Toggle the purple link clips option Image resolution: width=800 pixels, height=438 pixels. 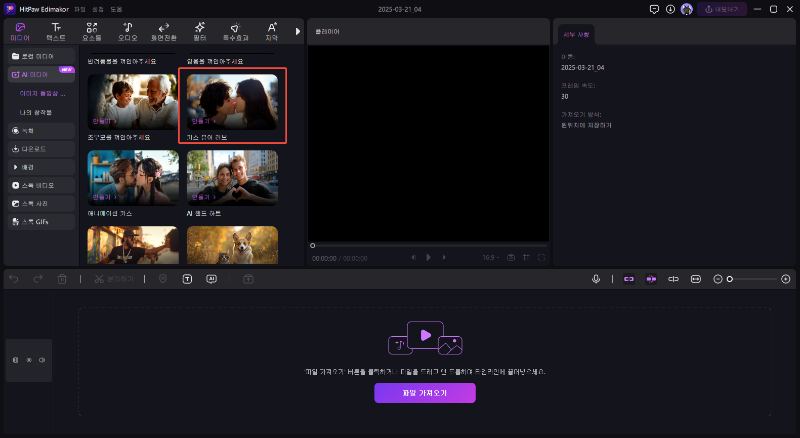(x=629, y=279)
